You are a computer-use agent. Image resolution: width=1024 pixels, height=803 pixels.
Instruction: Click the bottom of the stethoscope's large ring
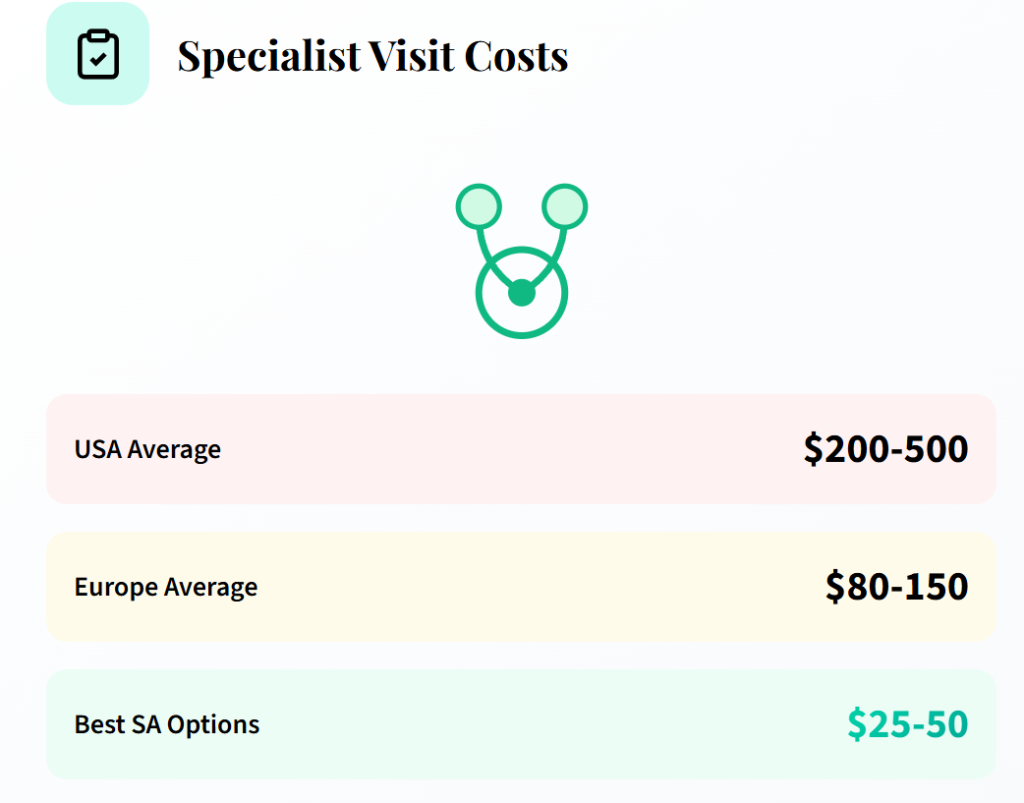pos(521,336)
